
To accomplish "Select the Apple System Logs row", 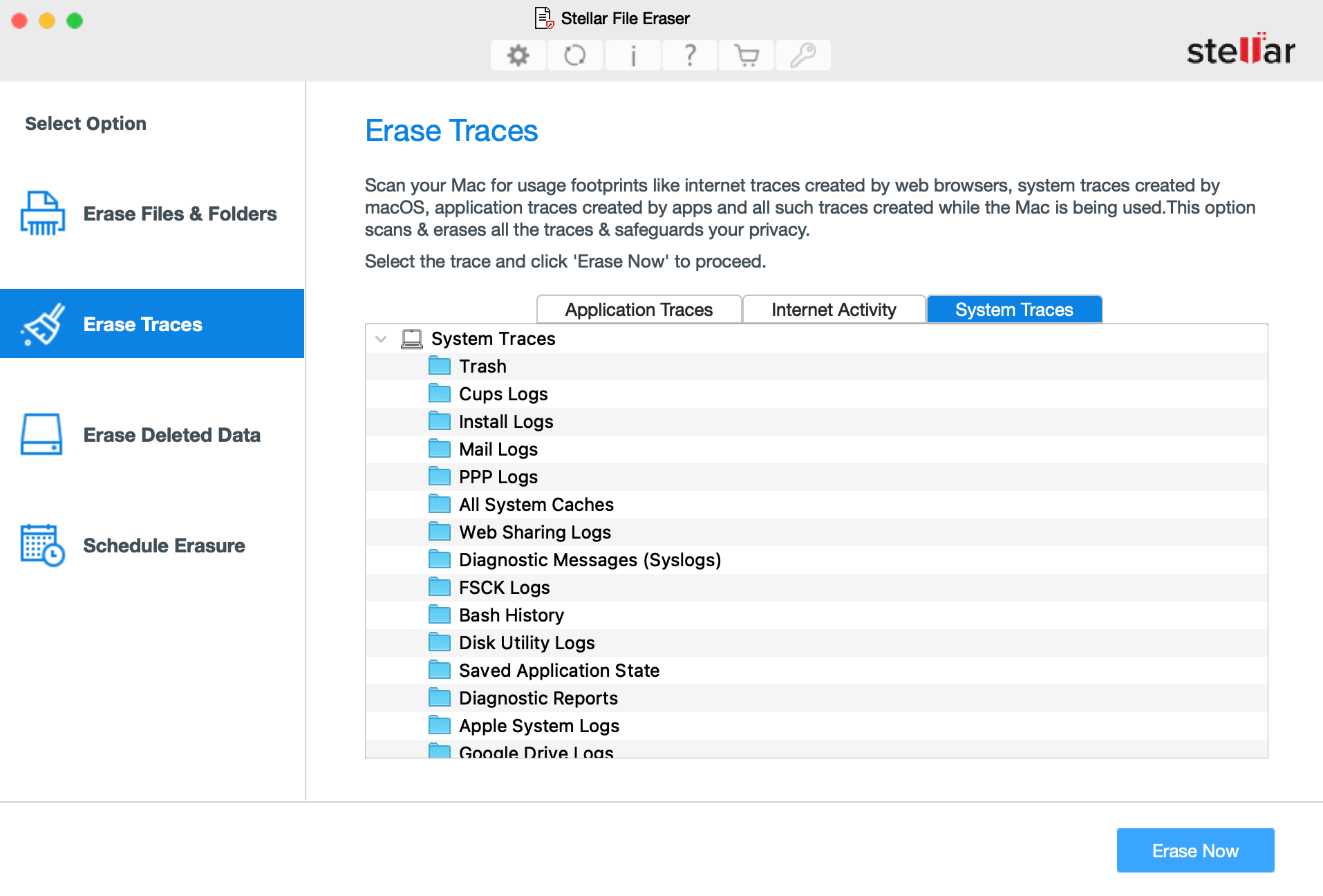I will coord(816,726).
